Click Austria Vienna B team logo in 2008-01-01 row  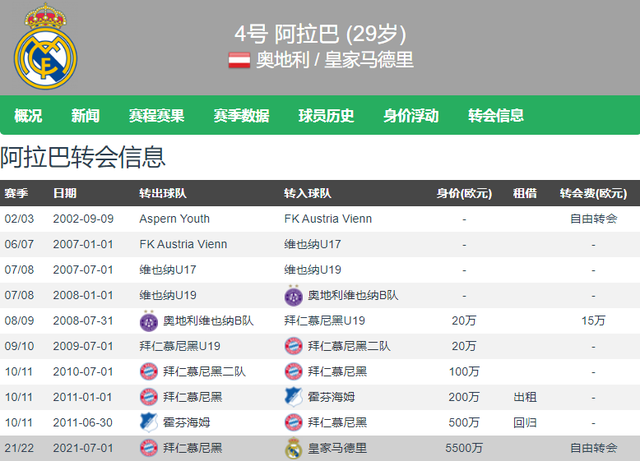click(x=293, y=295)
